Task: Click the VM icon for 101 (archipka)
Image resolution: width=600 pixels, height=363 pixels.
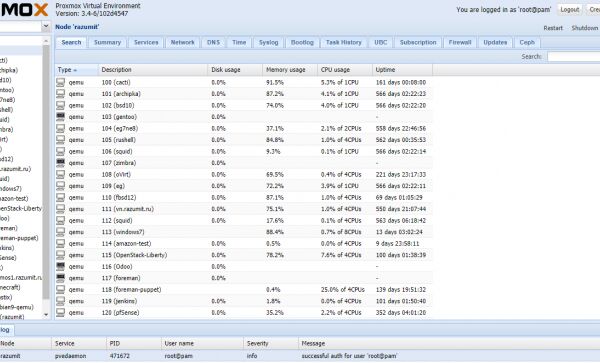Action: click(x=60, y=94)
